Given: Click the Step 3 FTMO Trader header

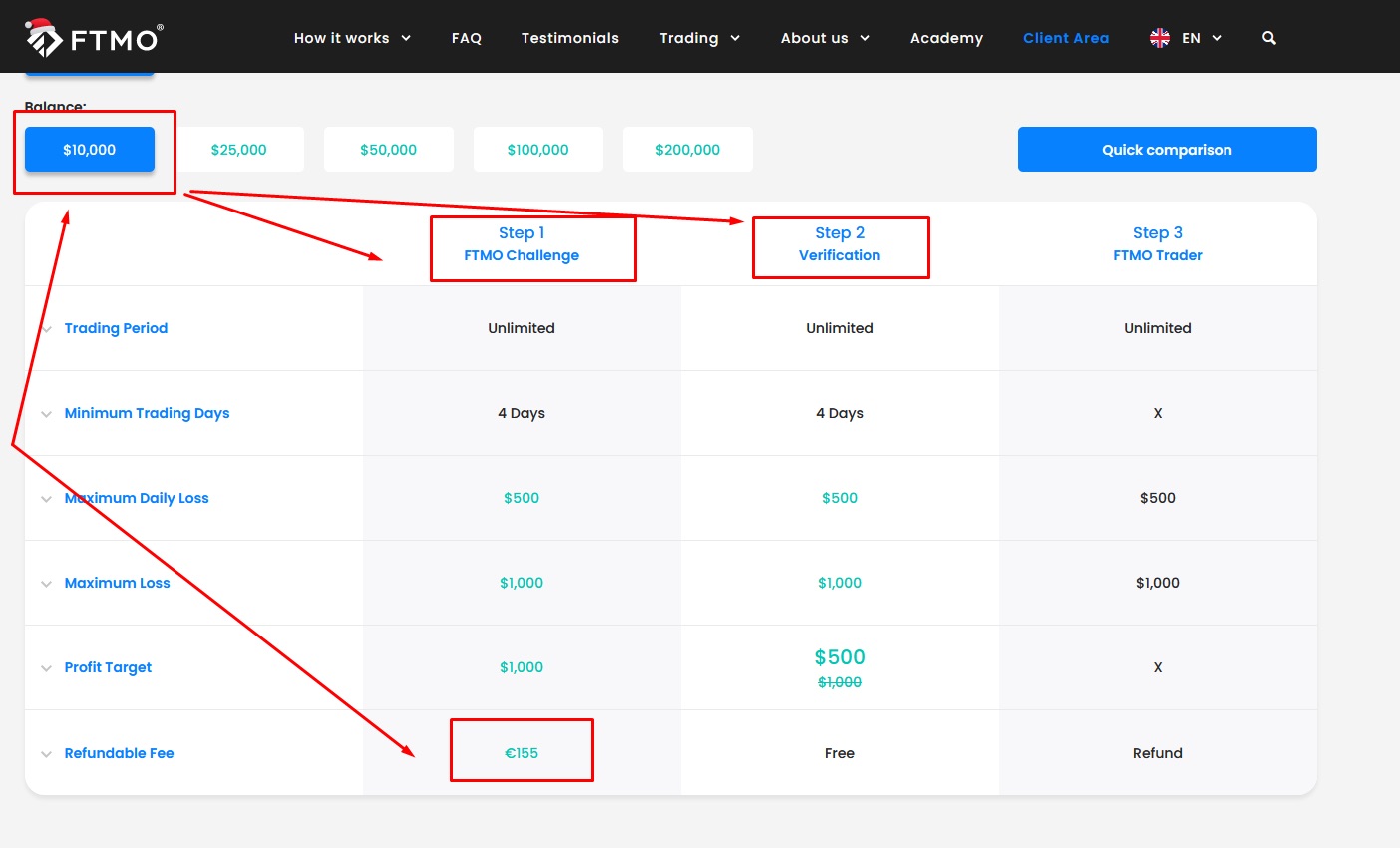Looking at the screenshot, I should click(1158, 244).
